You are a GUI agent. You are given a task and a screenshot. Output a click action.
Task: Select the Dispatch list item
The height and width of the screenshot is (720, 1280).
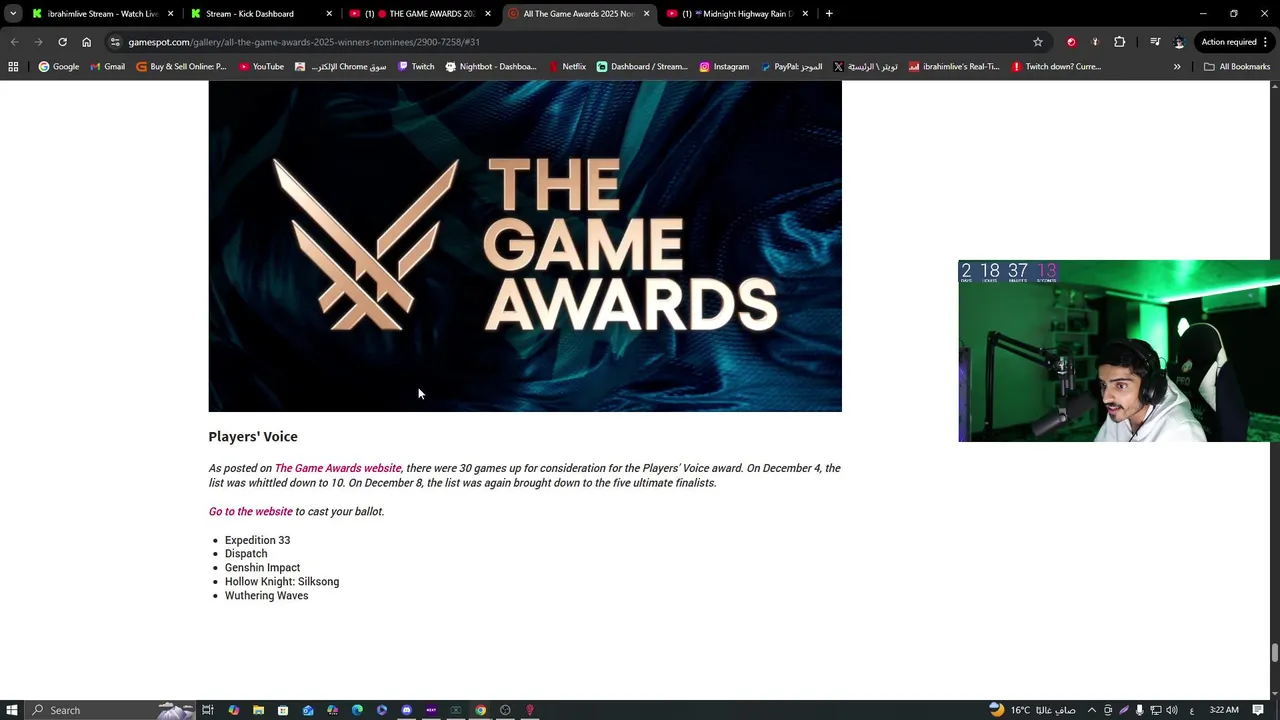[x=246, y=554]
